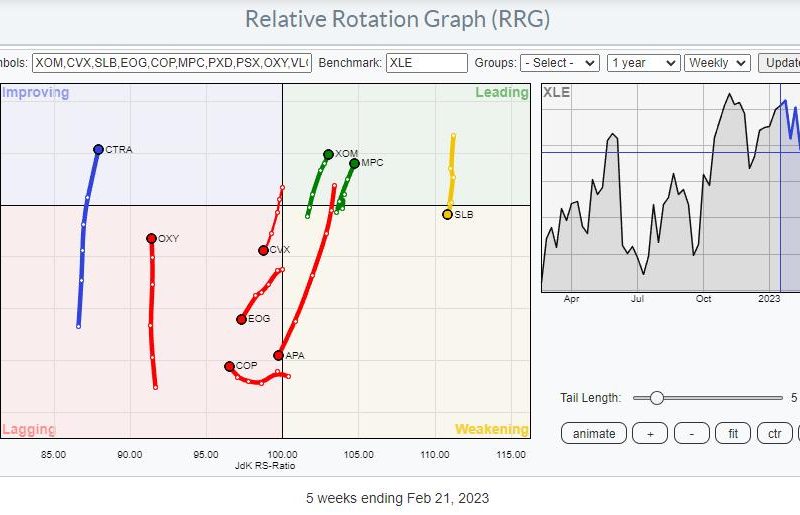Click the Groups label
The image size is (800, 515).
(495, 63)
